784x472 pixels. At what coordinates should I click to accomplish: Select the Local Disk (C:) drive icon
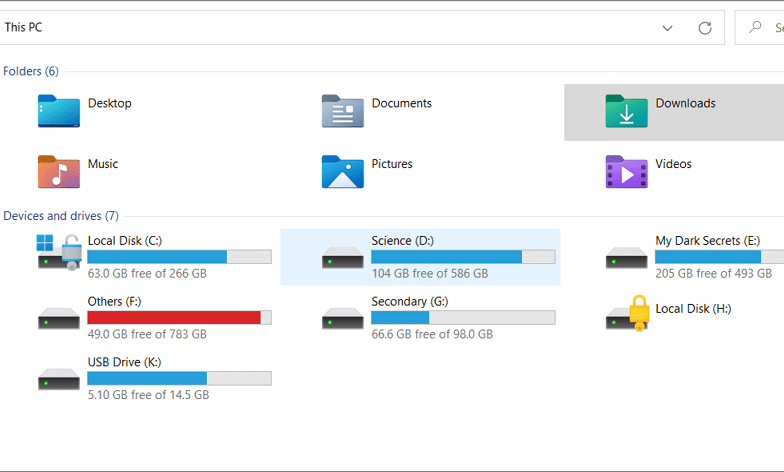pos(59,252)
